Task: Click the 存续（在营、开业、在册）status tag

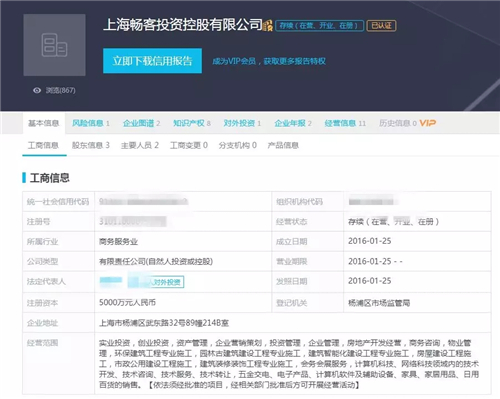Action: coord(319,26)
